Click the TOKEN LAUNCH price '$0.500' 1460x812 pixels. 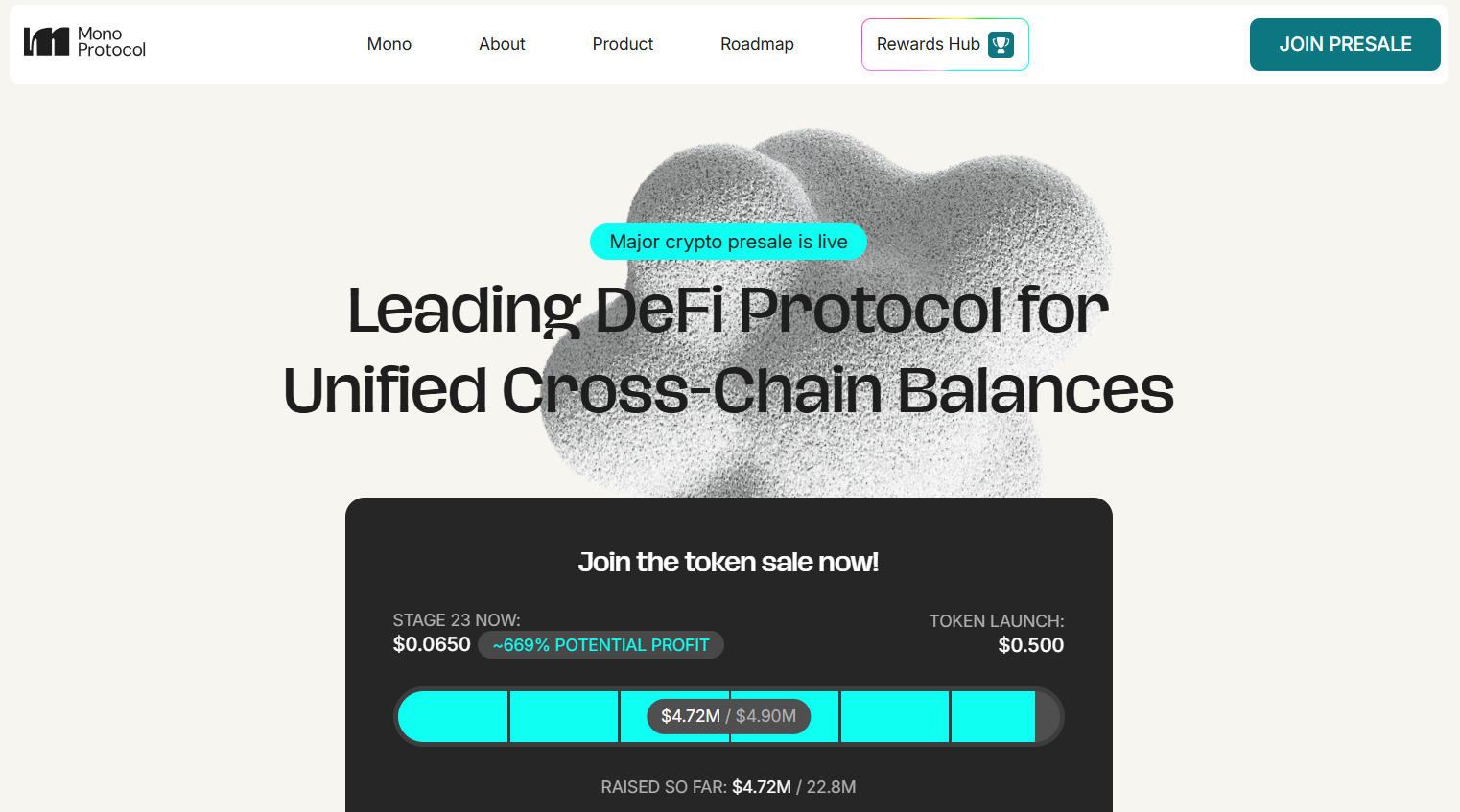1030,645
